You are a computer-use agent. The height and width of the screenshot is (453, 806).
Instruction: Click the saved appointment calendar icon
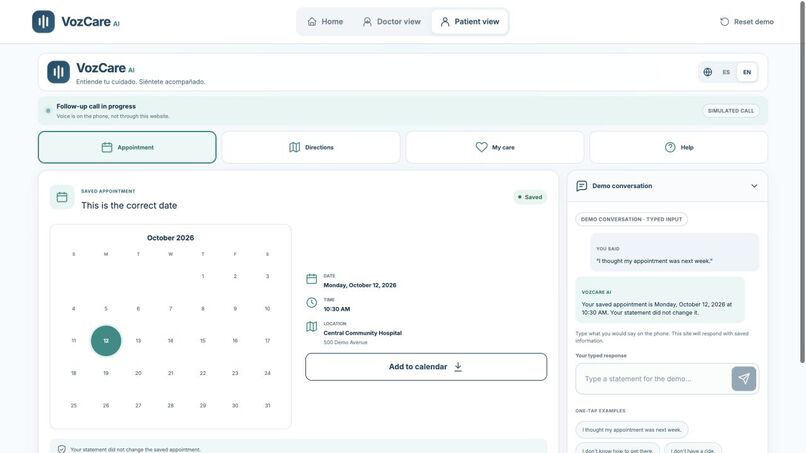click(62, 197)
